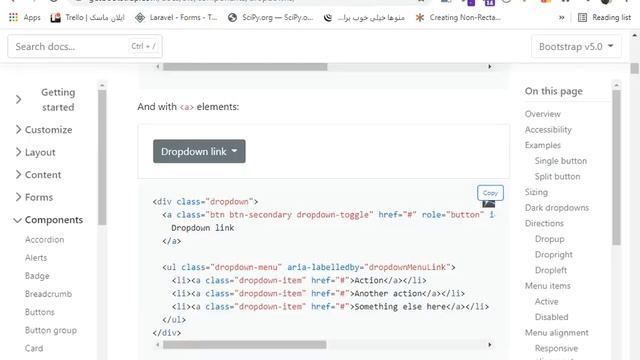Jump to the Accessibility section
Screen dimensions: 640x360
[x=548, y=129]
